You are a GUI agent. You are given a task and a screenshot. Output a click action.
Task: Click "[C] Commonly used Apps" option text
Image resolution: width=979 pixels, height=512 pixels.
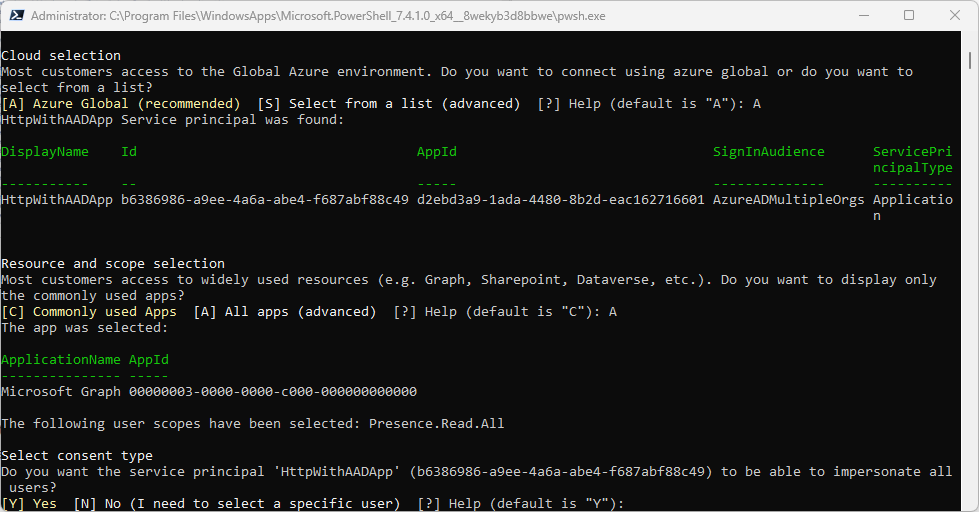coord(89,312)
